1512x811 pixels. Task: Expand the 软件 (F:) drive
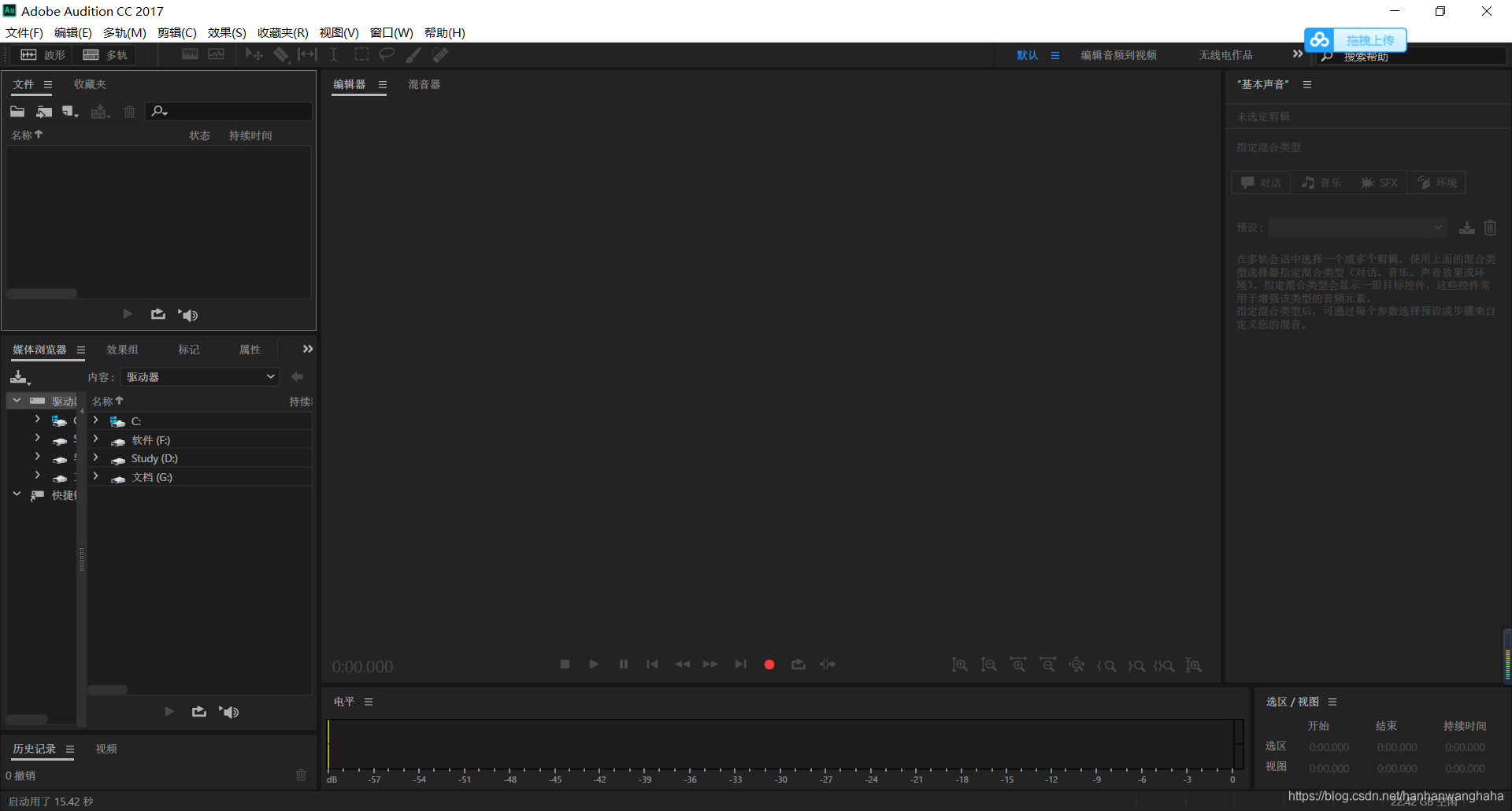pos(96,439)
